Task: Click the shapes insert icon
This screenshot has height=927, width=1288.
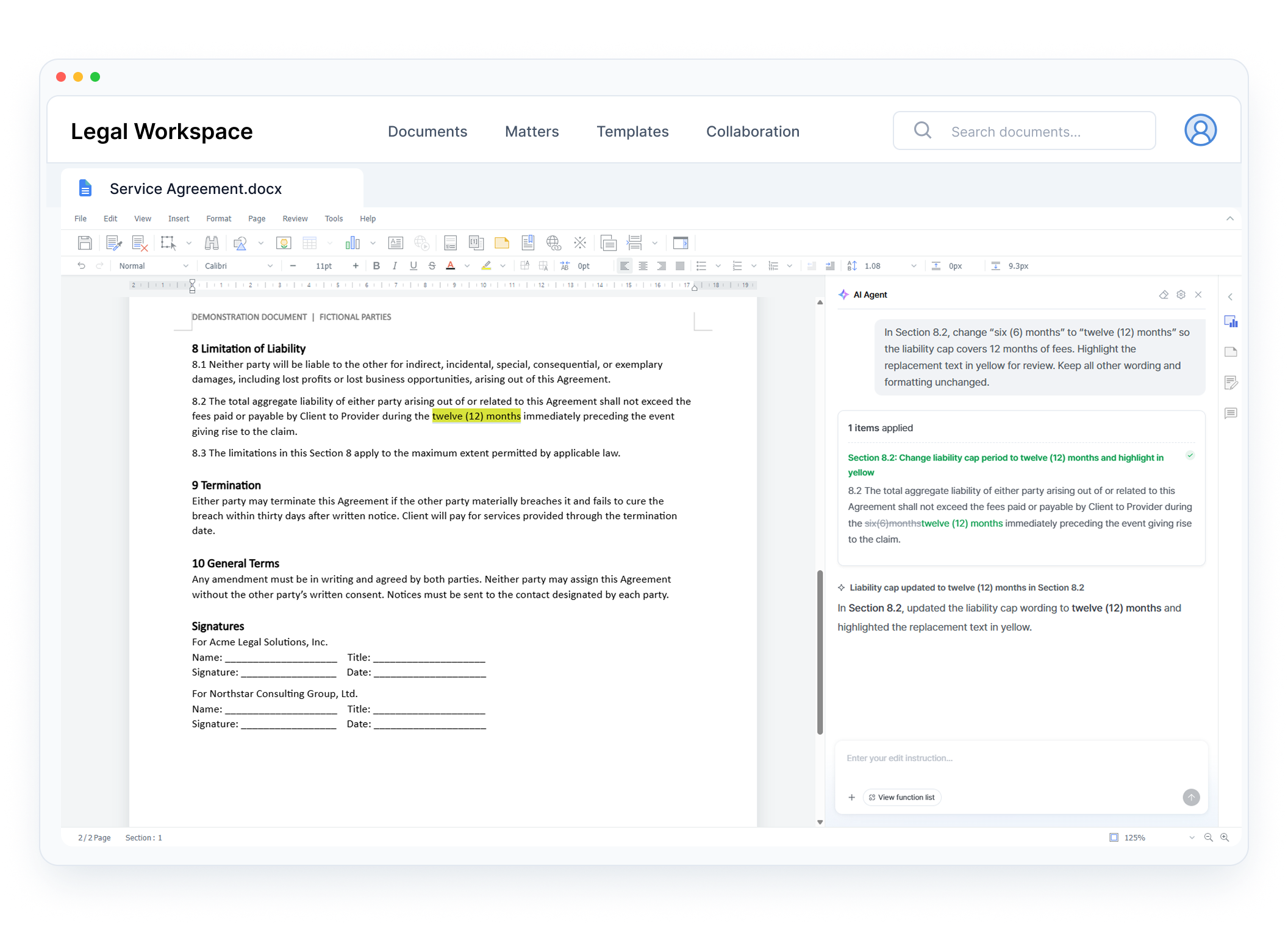Action: point(240,243)
